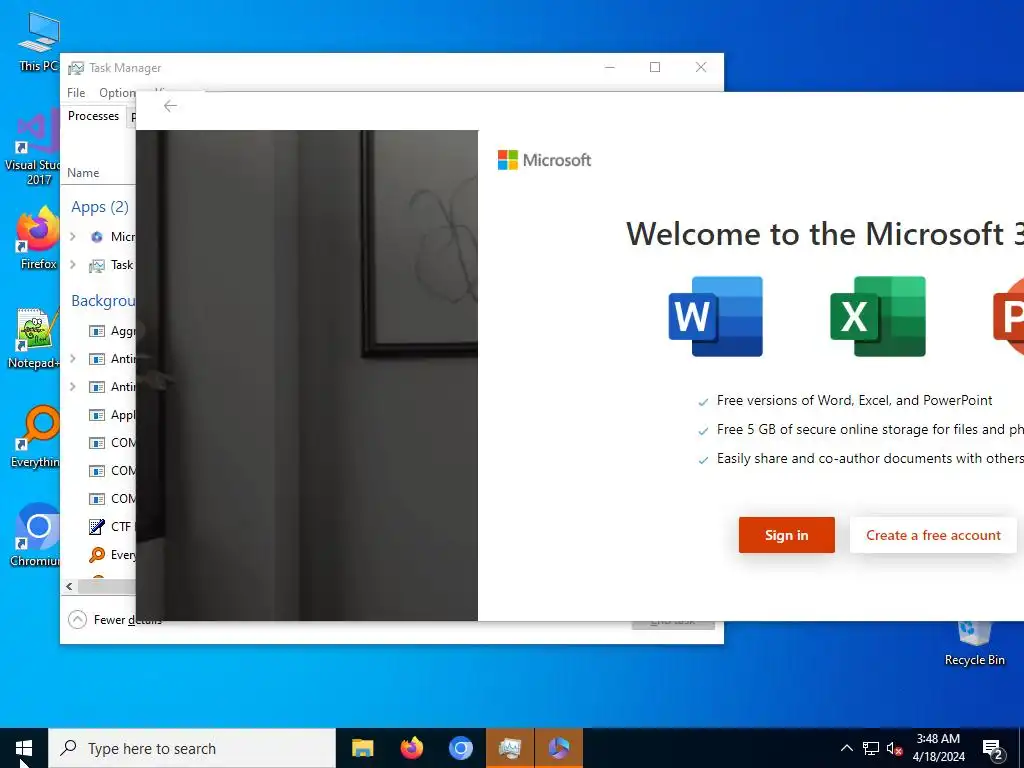
Task: Open the Windows Start menu
Action: pyautogui.click(x=24, y=748)
